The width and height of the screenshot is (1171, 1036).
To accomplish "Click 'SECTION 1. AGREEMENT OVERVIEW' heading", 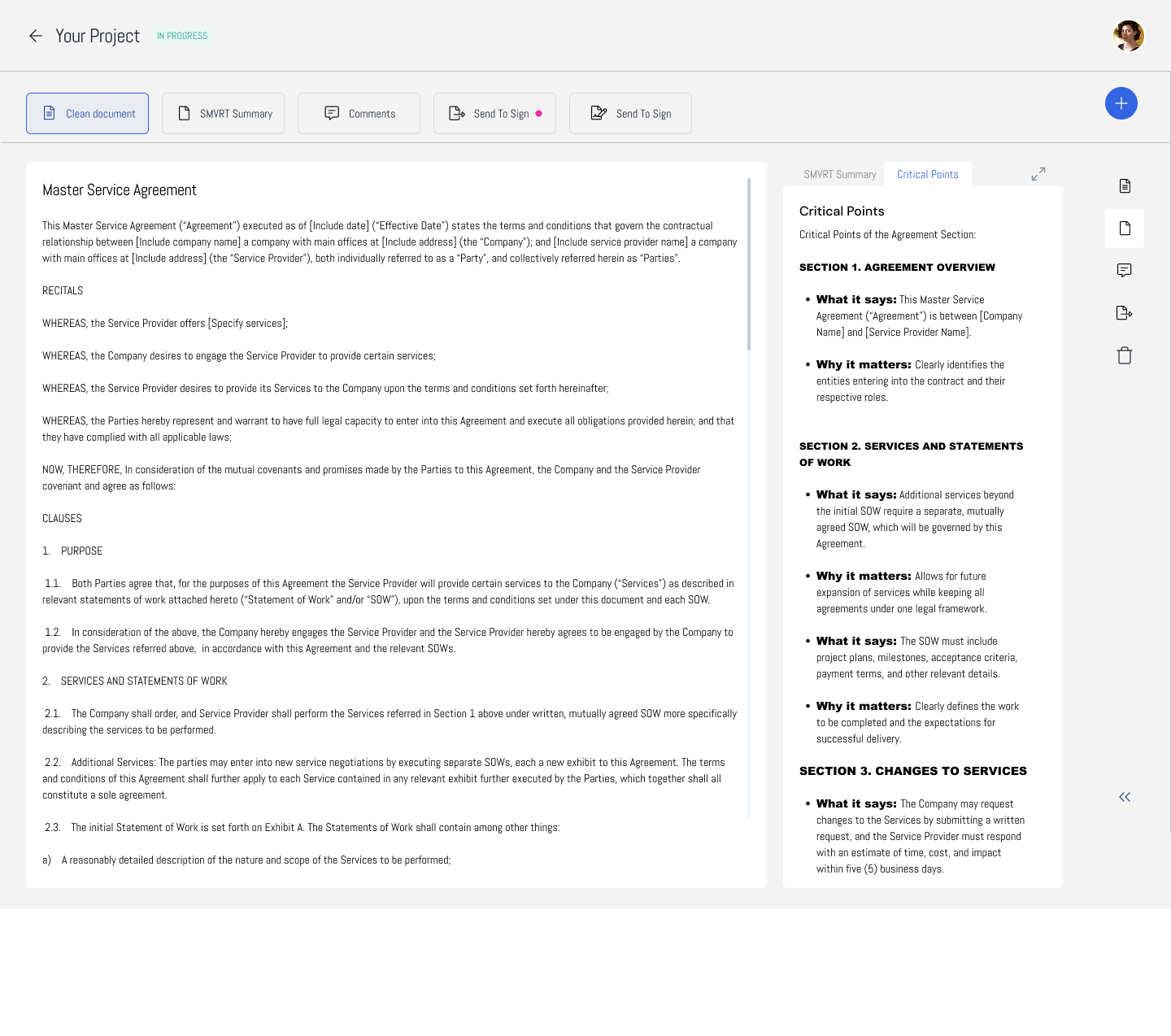I will (x=897, y=268).
